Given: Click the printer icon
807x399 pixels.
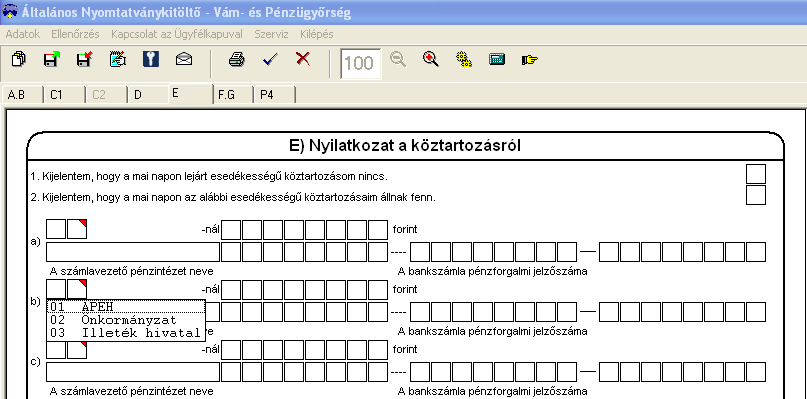Looking at the screenshot, I should (236, 59).
